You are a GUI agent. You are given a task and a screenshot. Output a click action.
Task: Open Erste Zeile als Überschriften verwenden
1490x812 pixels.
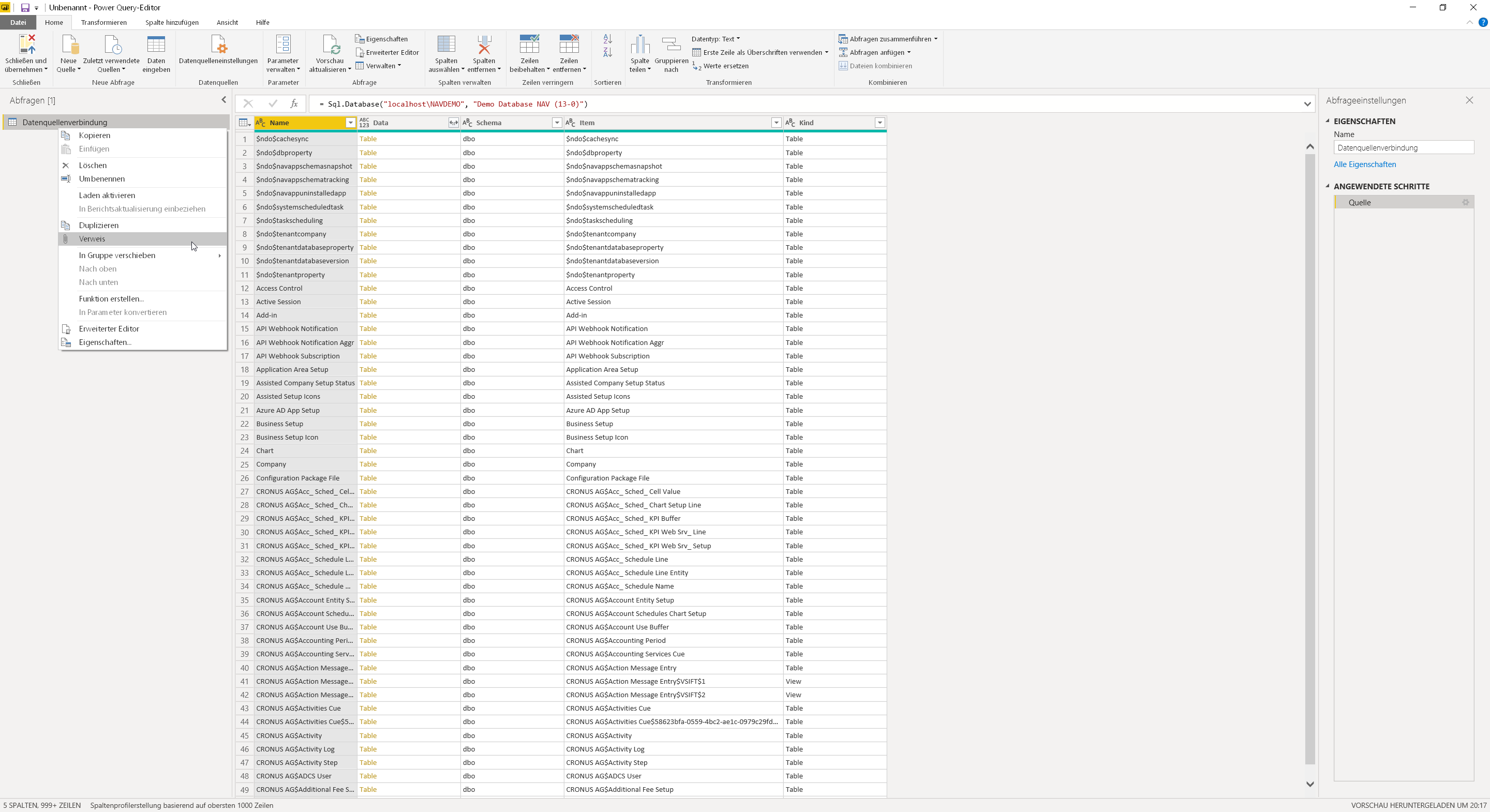760,52
